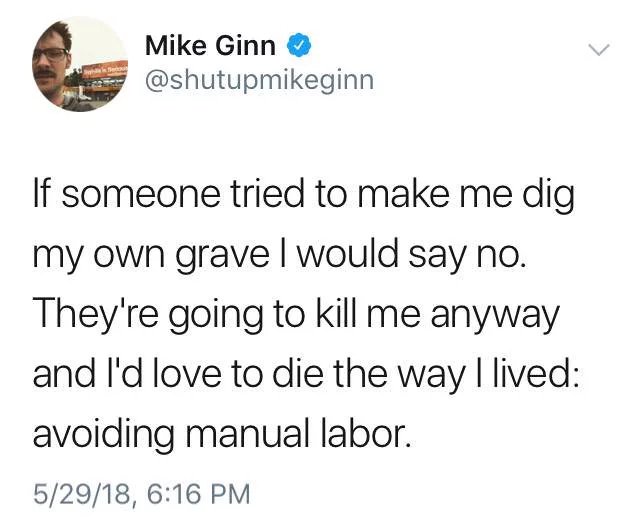Click the orange store sign in the avatar
This screenshot has height=530, width=640.
[106, 71]
